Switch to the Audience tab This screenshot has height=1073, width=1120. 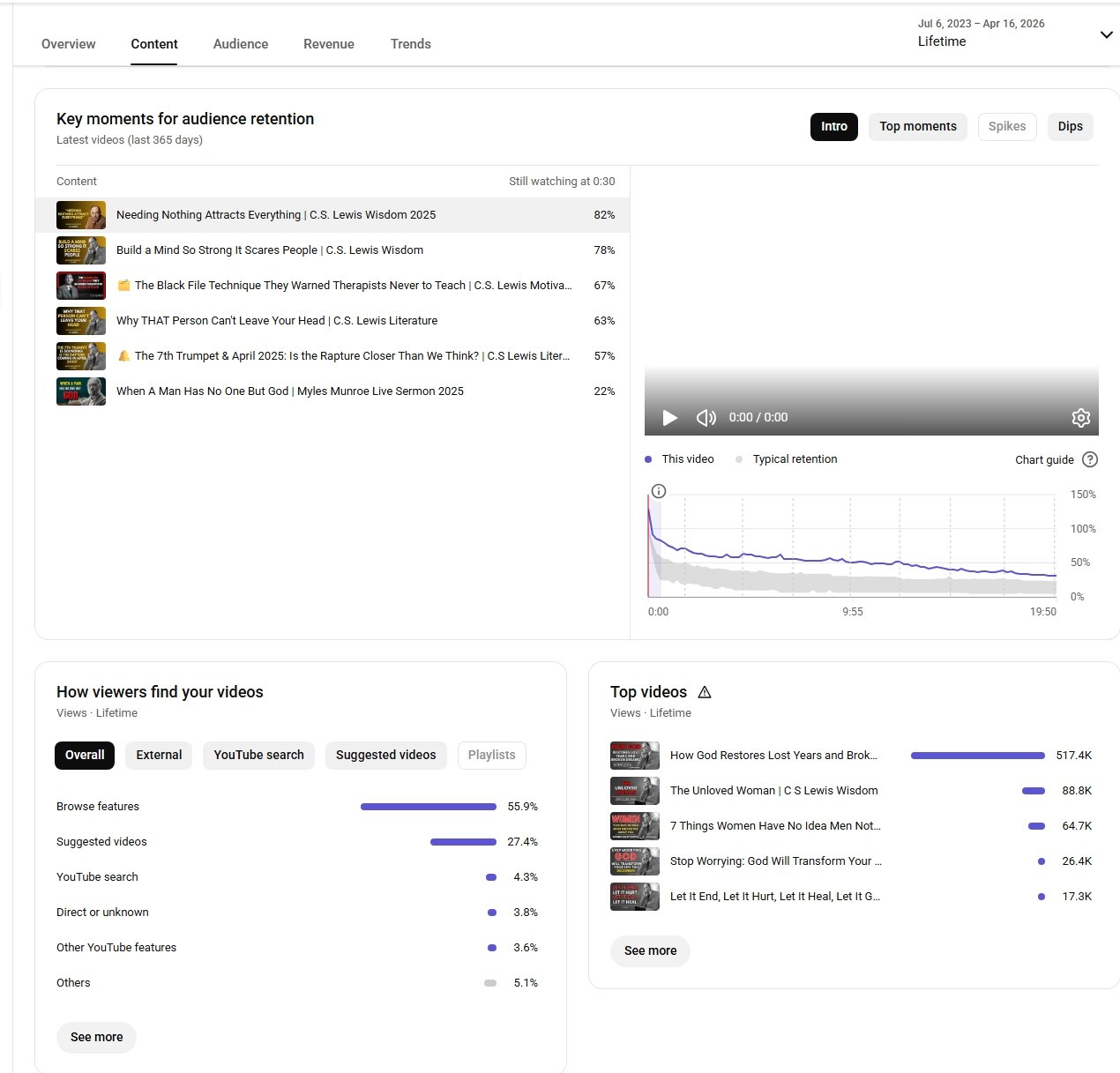pos(240,44)
